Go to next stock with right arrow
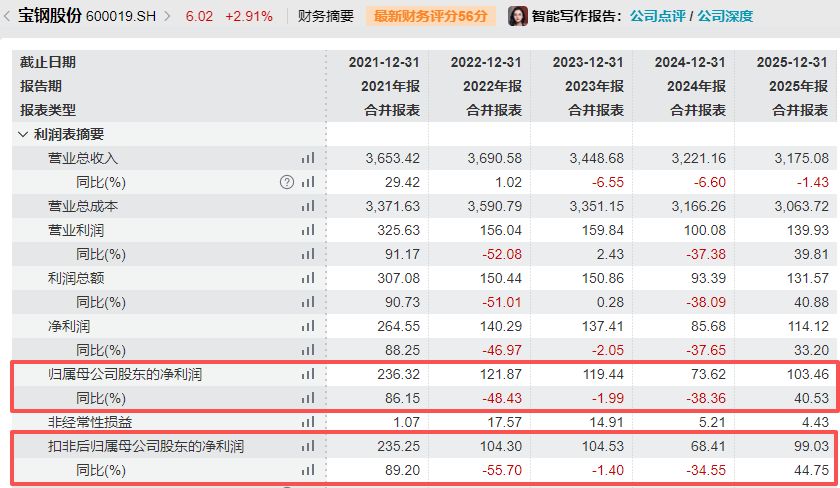 [x=167, y=16]
